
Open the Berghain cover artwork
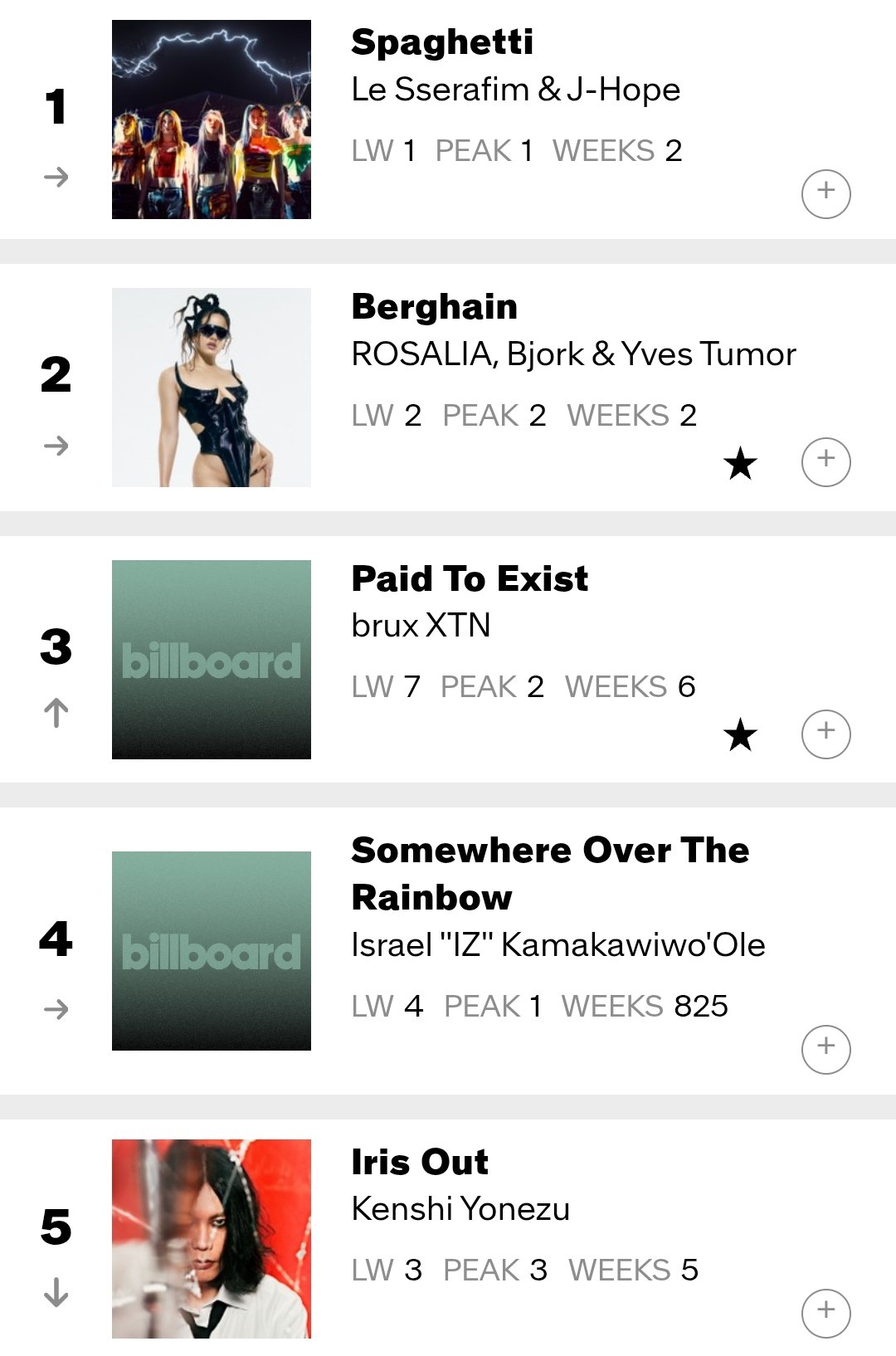pos(212,388)
